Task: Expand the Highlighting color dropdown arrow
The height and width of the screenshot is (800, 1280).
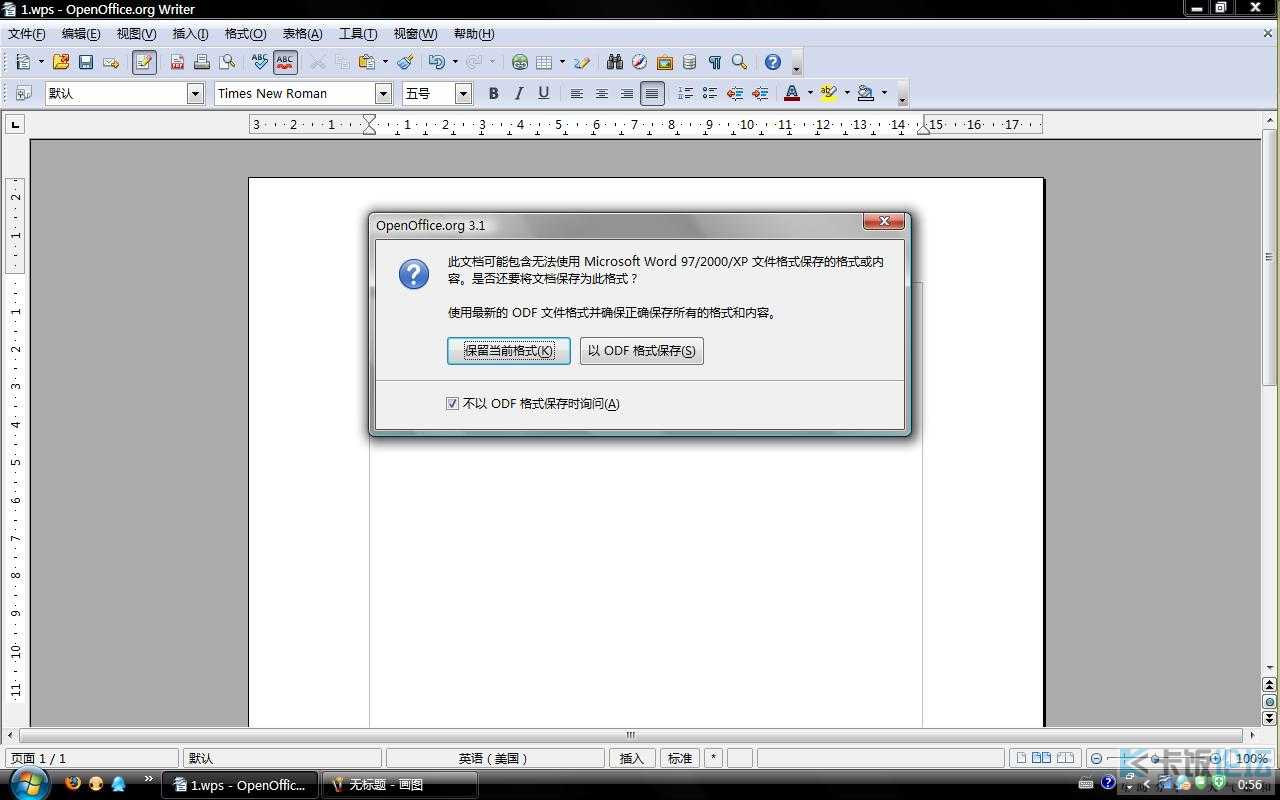Action: click(x=847, y=93)
